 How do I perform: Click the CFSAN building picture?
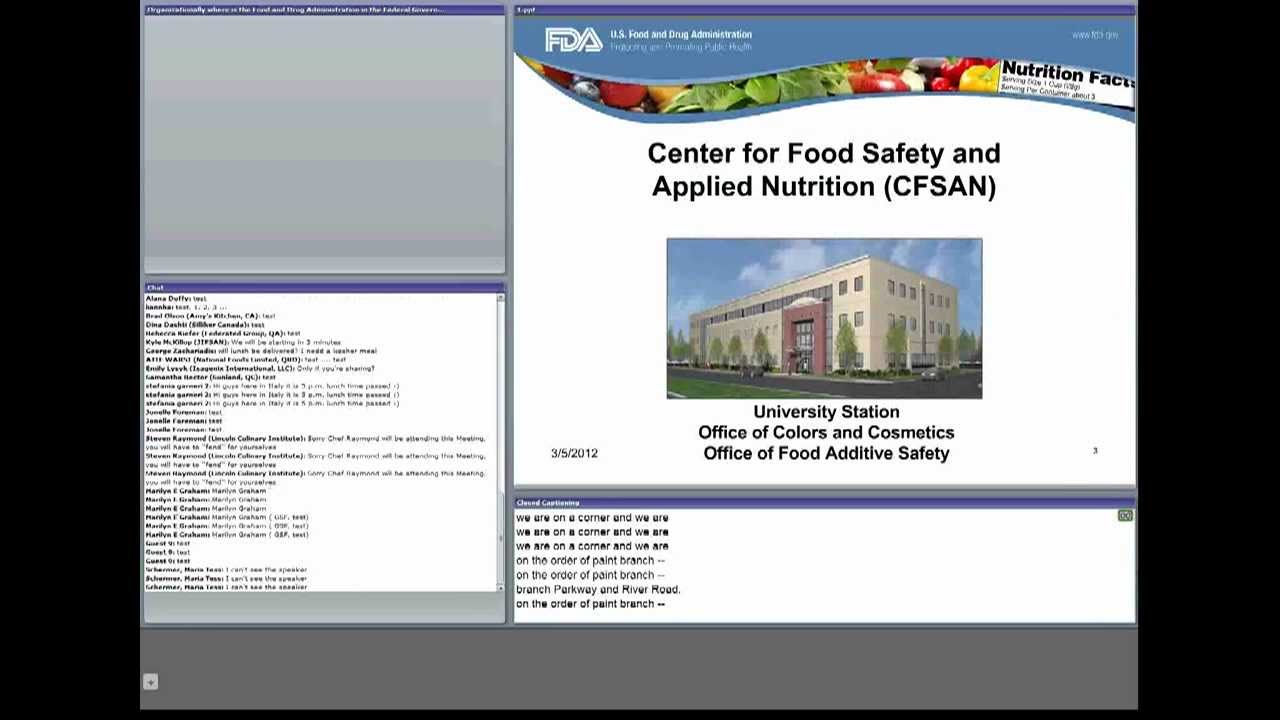tap(824, 318)
